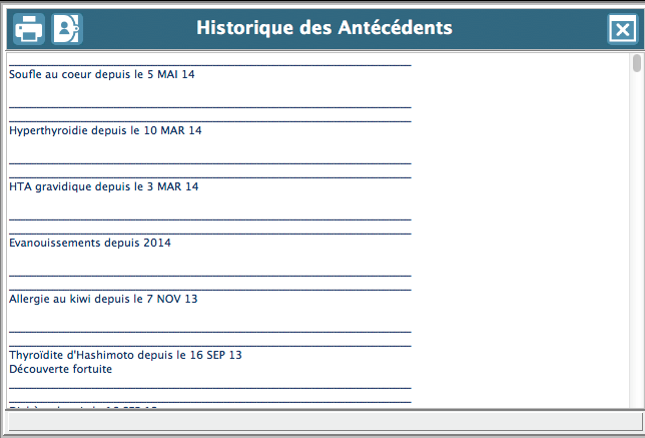The image size is (645, 438).
Task: Click the partially visible entry at list bottom
Action: [83, 406]
